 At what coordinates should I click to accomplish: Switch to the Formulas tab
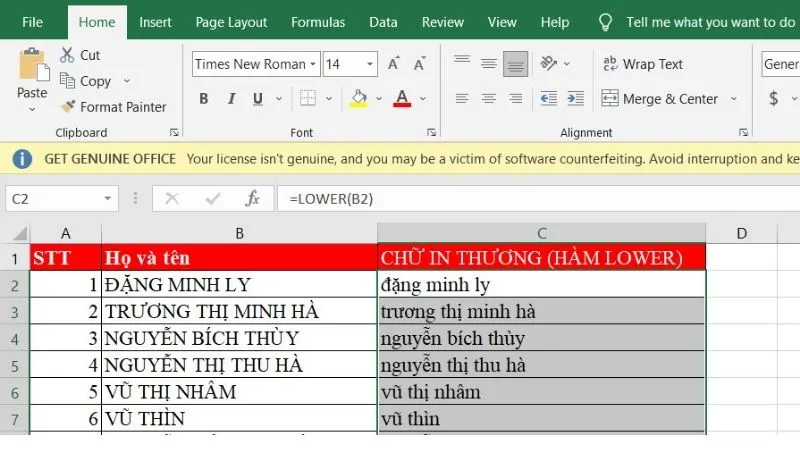tap(318, 22)
